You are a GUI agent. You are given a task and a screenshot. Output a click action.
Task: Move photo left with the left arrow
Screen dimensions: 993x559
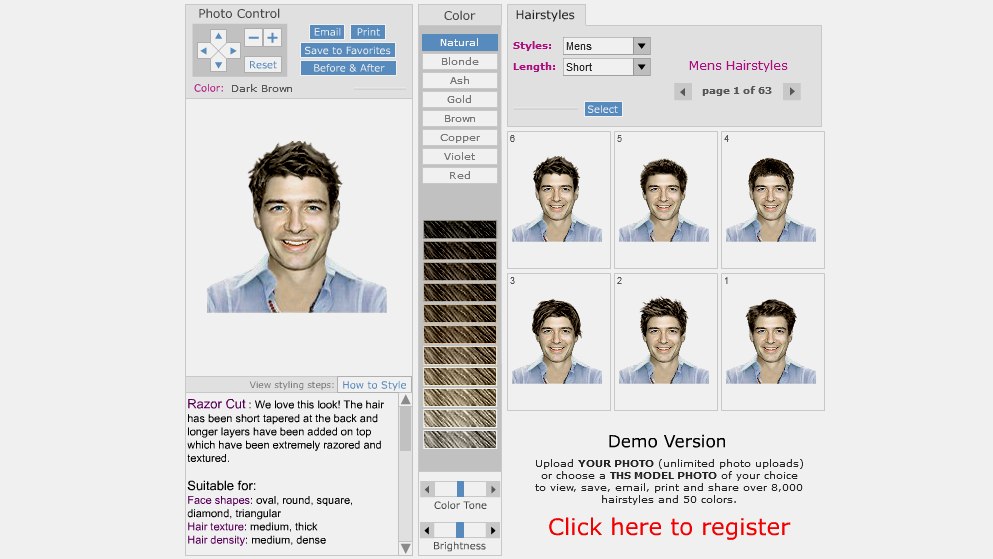tap(204, 50)
